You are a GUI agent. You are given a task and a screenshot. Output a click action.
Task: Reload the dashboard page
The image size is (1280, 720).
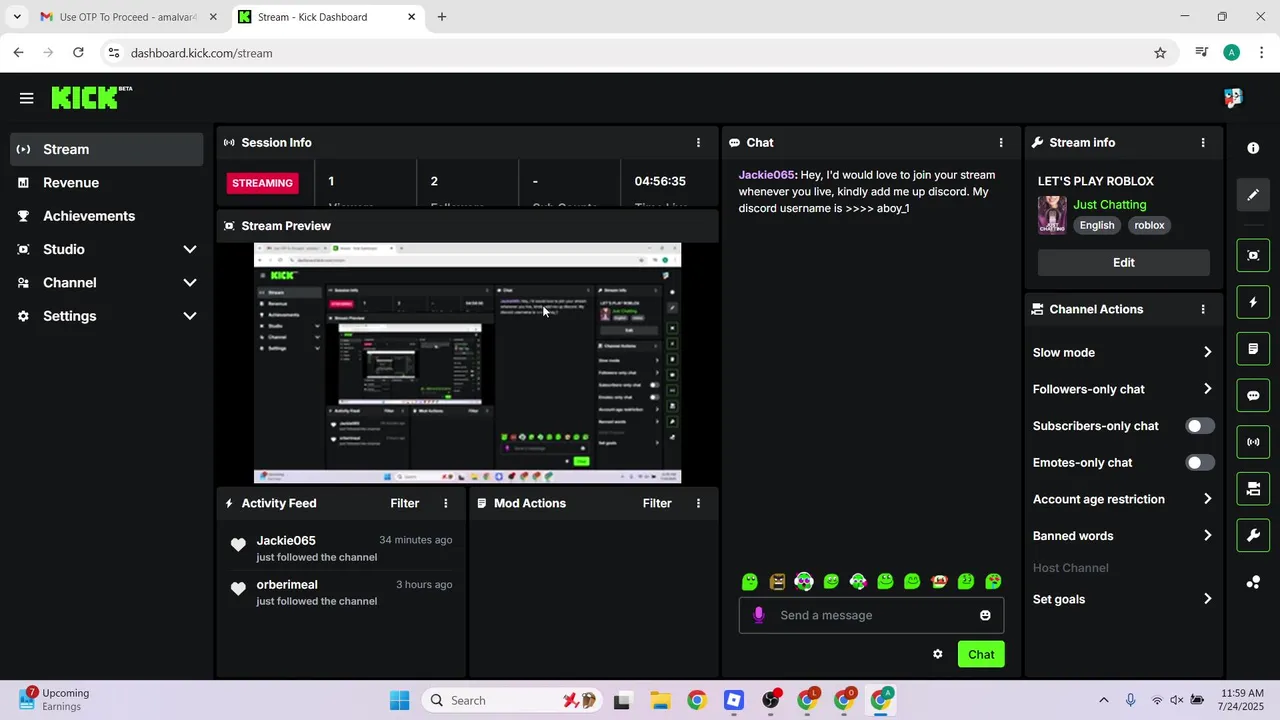[x=78, y=53]
